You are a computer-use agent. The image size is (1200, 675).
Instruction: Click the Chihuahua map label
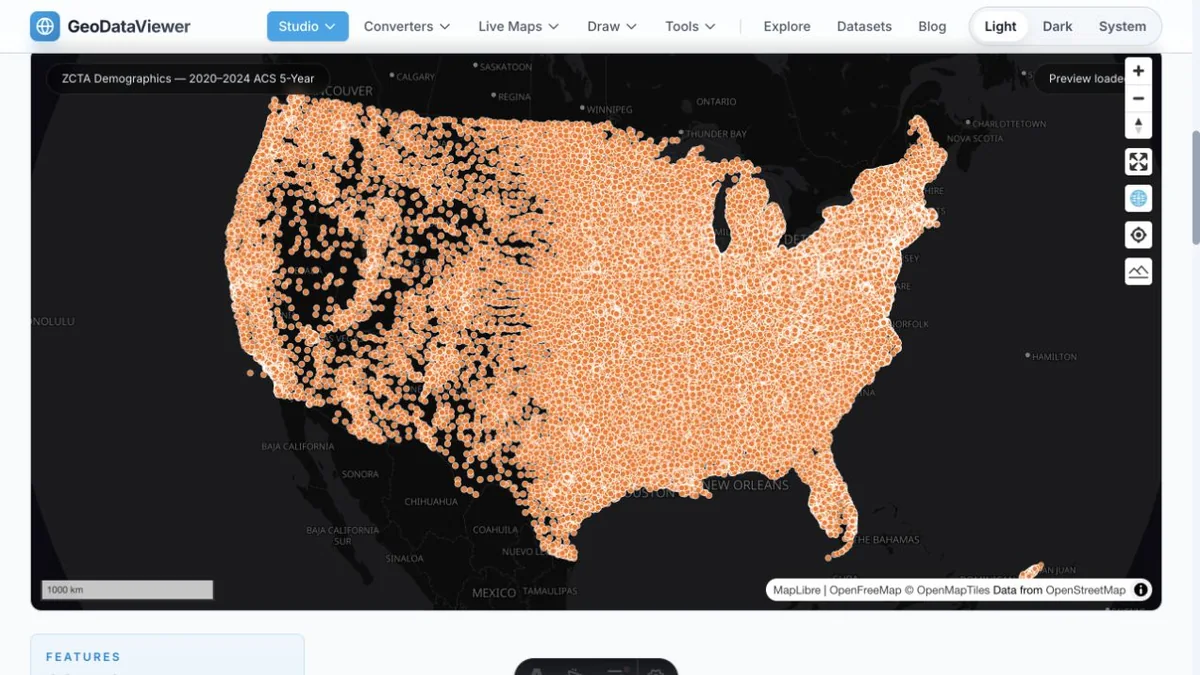click(x=431, y=501)
